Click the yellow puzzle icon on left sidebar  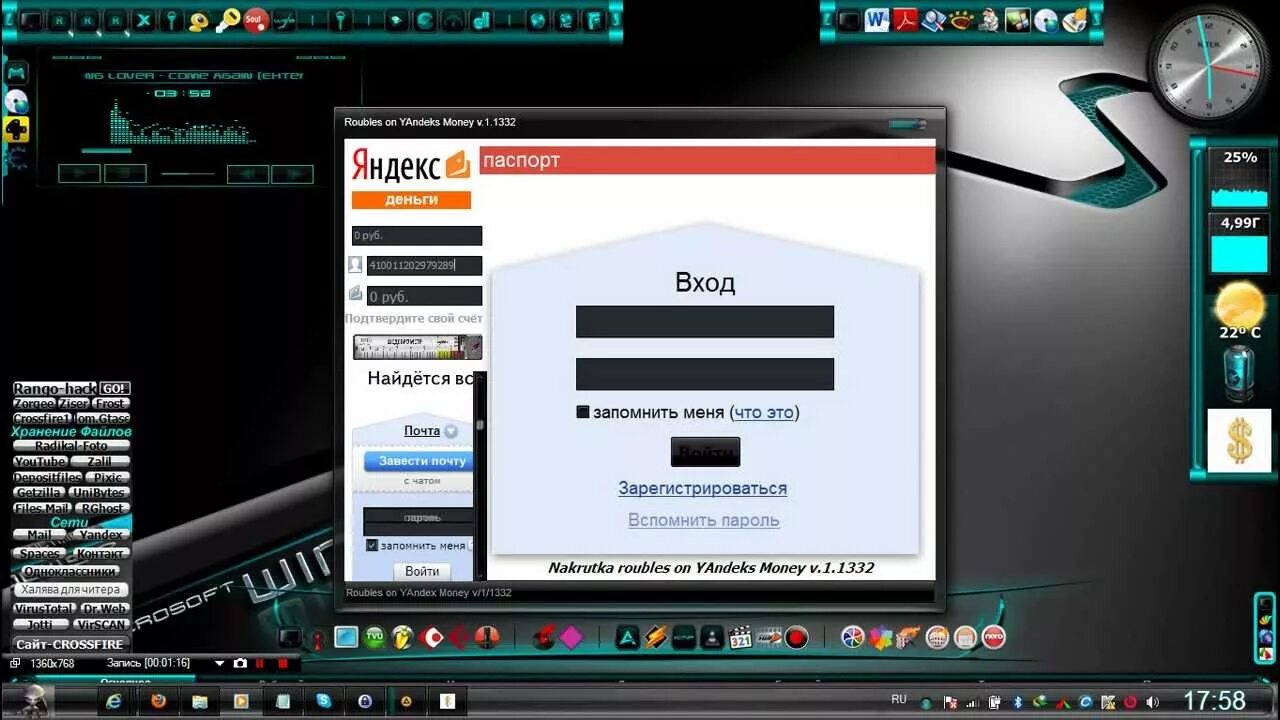pyautogui.click(x=16, y=129)
